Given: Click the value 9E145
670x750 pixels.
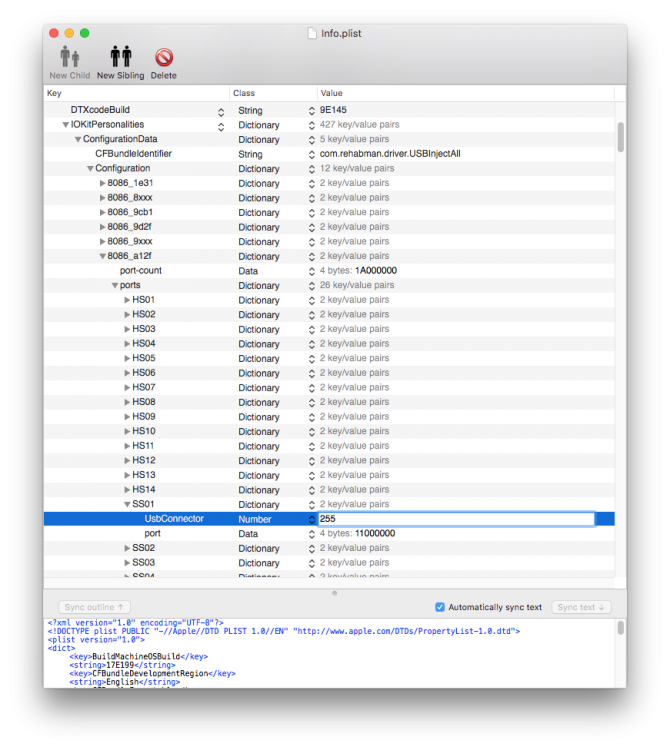Looking at the screenshot, I should [333, 110].
